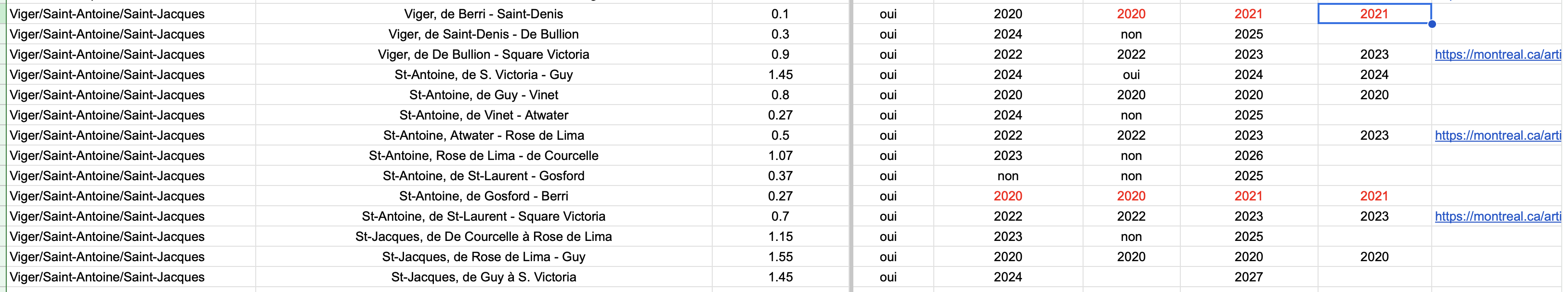Click the montreal.ca link in St-Laurent - Square Victoria row
Viewport: 1568px width, 292px height.
coord(1497,216)
